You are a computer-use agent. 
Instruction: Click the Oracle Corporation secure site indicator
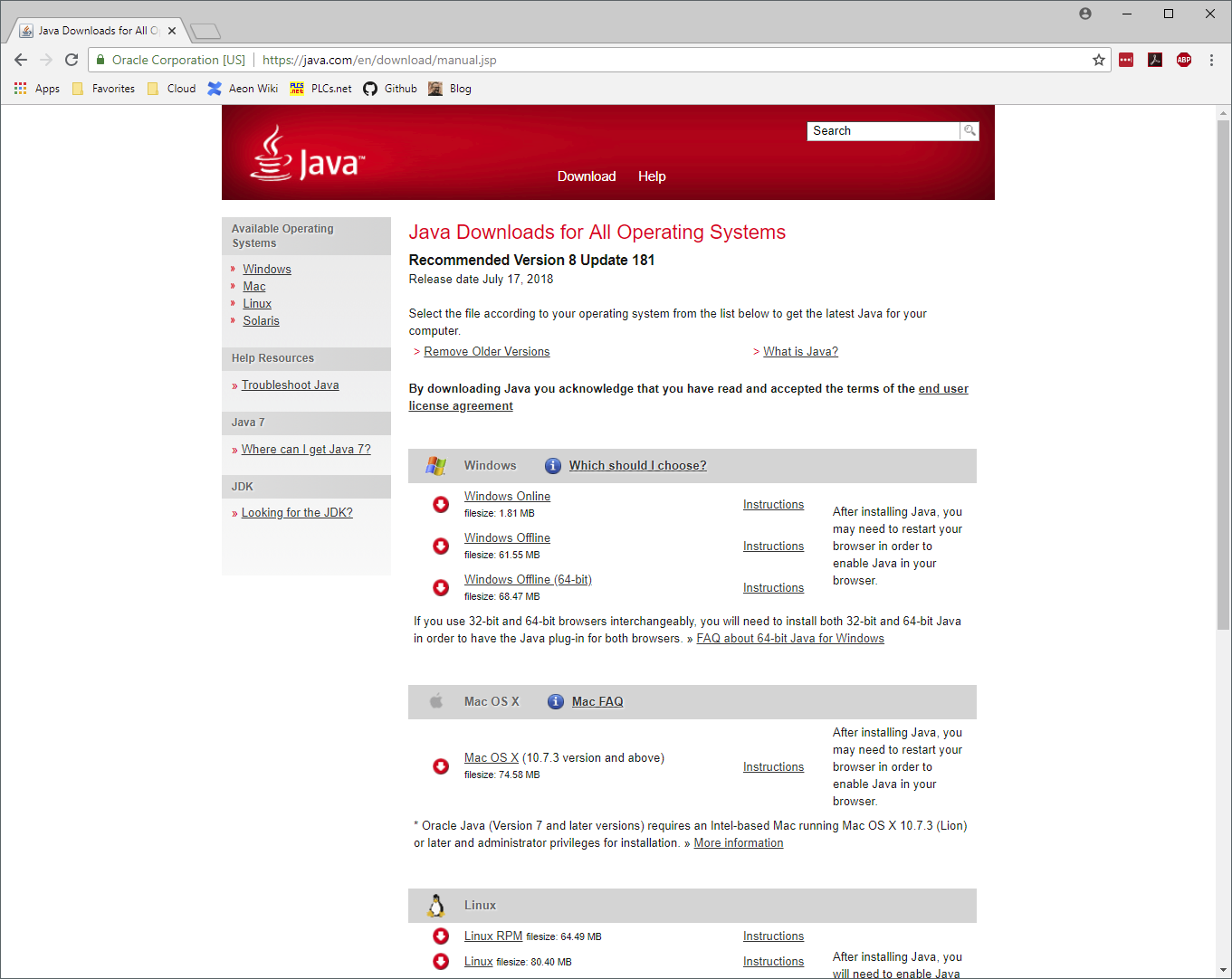(x=171, y=60)
